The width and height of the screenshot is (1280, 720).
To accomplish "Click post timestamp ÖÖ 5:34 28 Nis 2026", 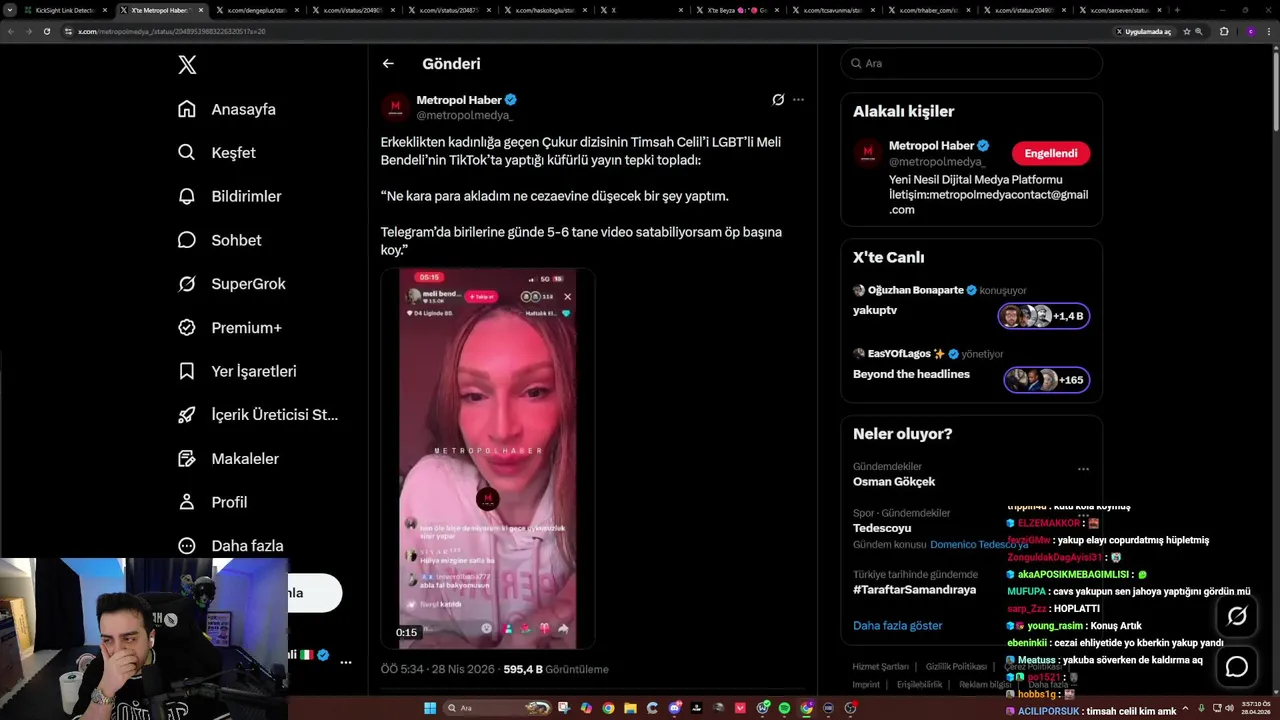I will click(x=438, y=669).
